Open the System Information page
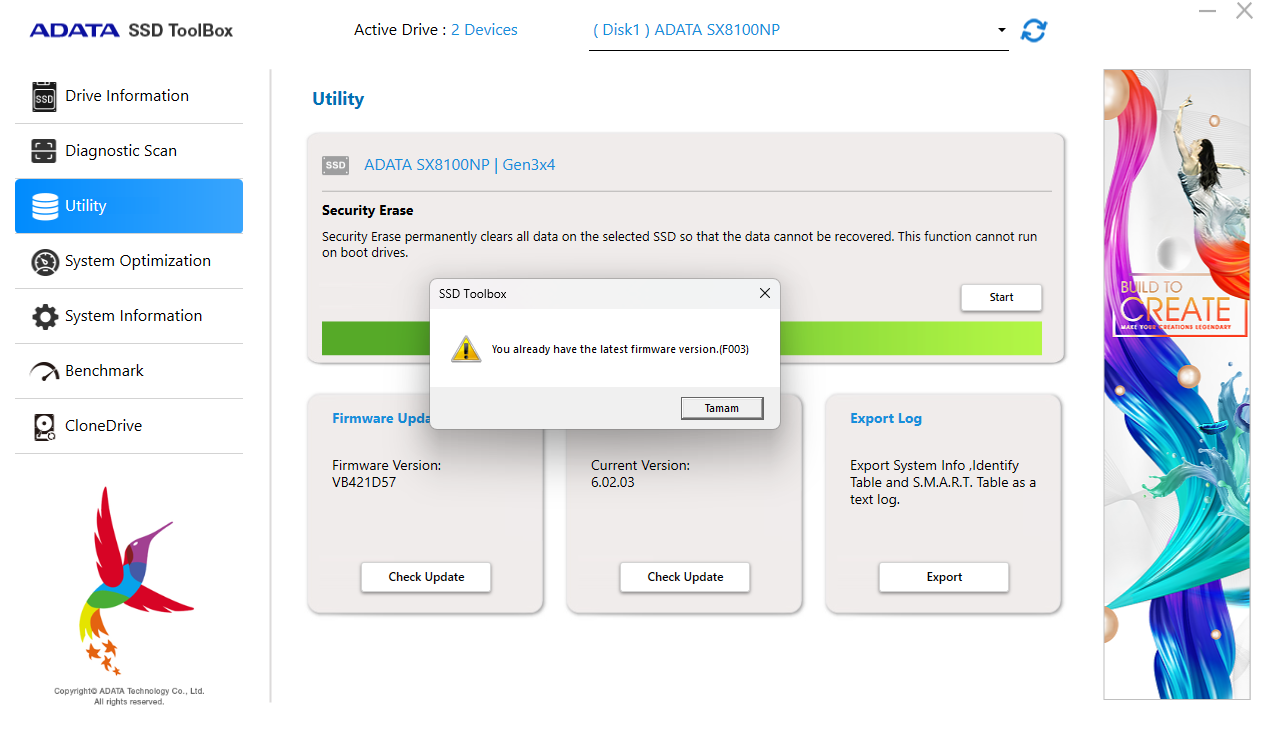This screenshot has width=1261, height=749. tap(129, 316)
